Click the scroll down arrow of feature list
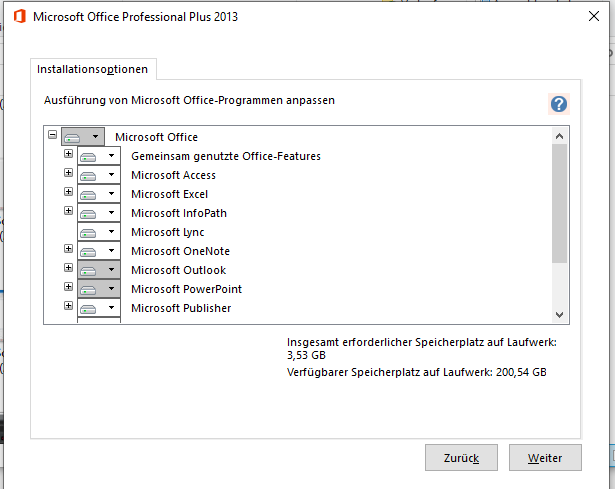Viewport: 615px width, 489px height. tap(560, 314)
